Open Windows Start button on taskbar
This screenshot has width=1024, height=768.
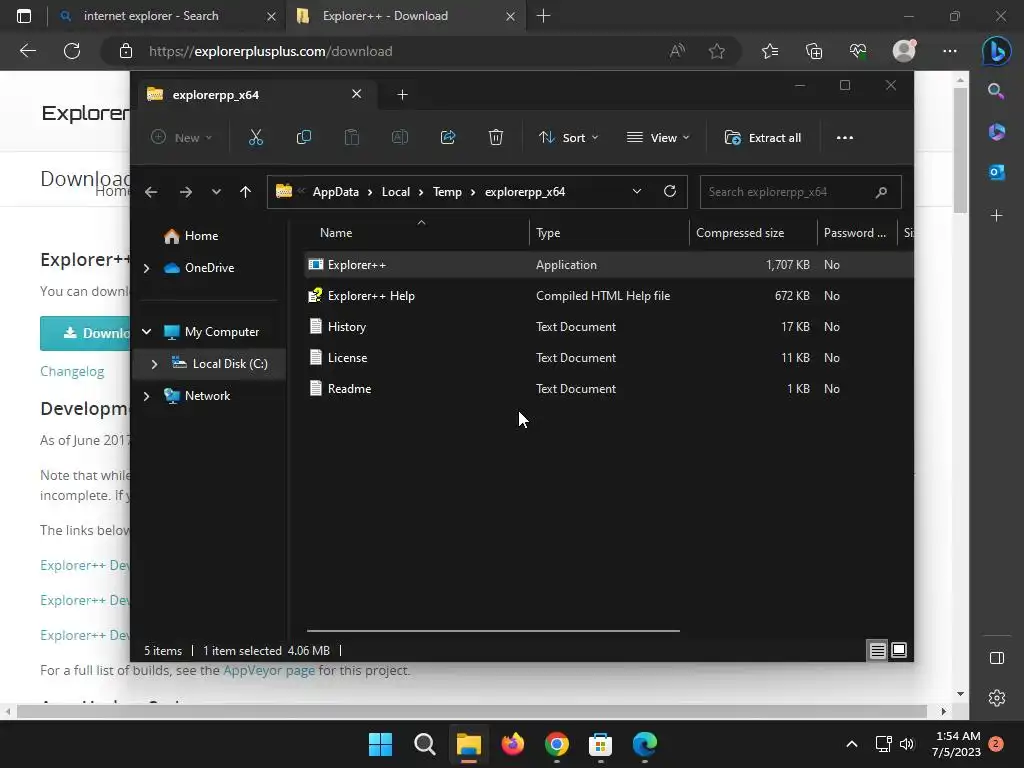click(x=380, y=744)
